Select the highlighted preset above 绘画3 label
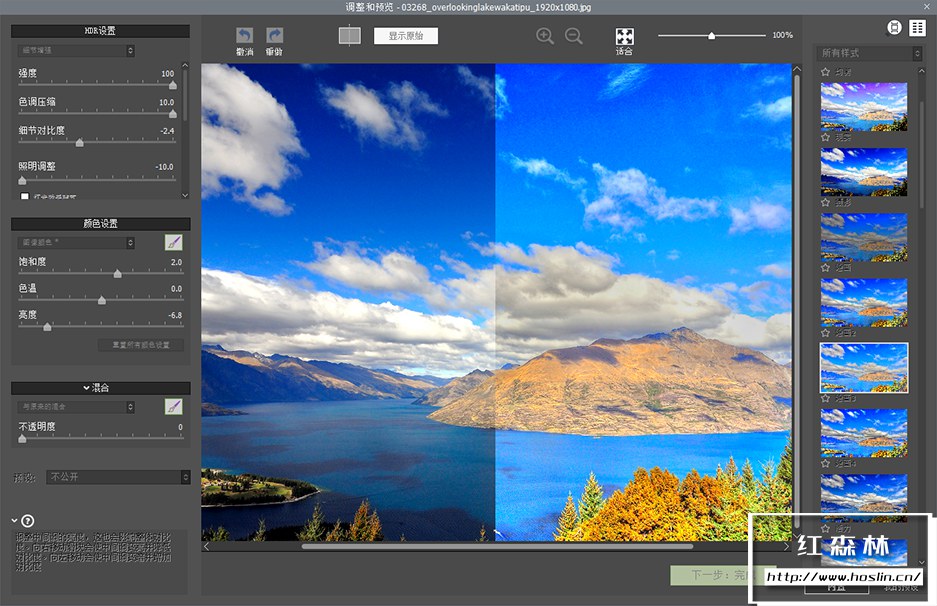This screenshot has height=606, width=937. [x=864, y=368]
